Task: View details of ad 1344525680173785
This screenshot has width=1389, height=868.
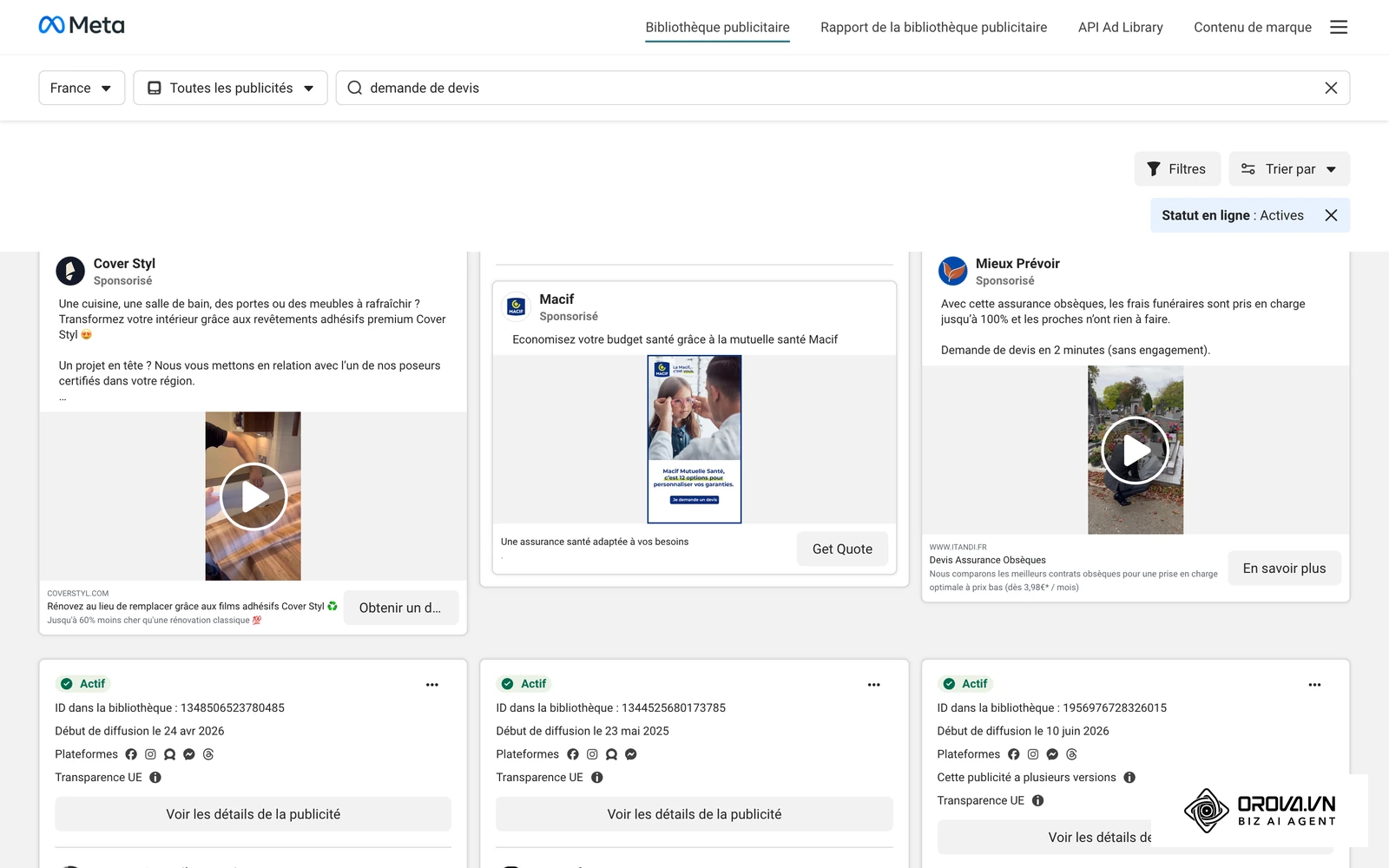Action: click(694, 814)
